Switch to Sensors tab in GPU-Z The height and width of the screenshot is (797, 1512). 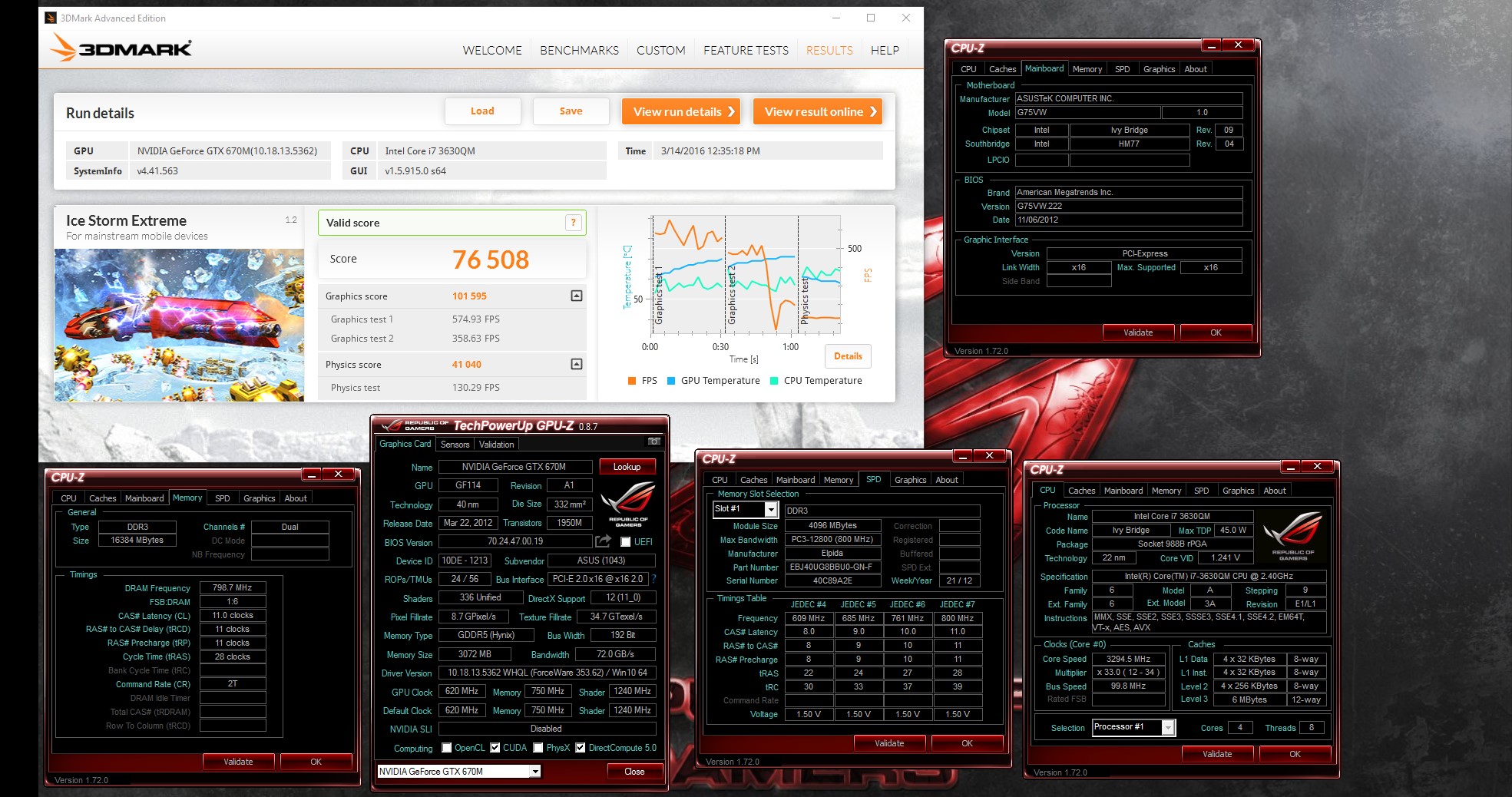point(455,445)
